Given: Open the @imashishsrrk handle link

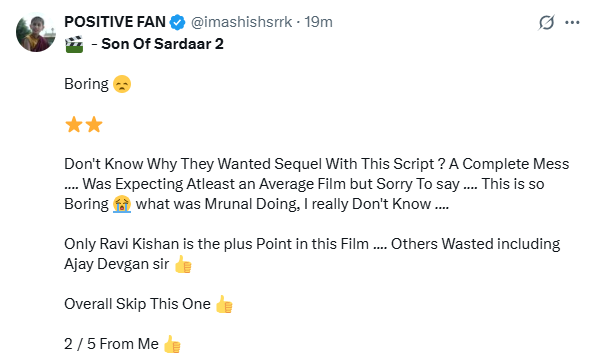Looking at the screenshot, I should point(241,22).
